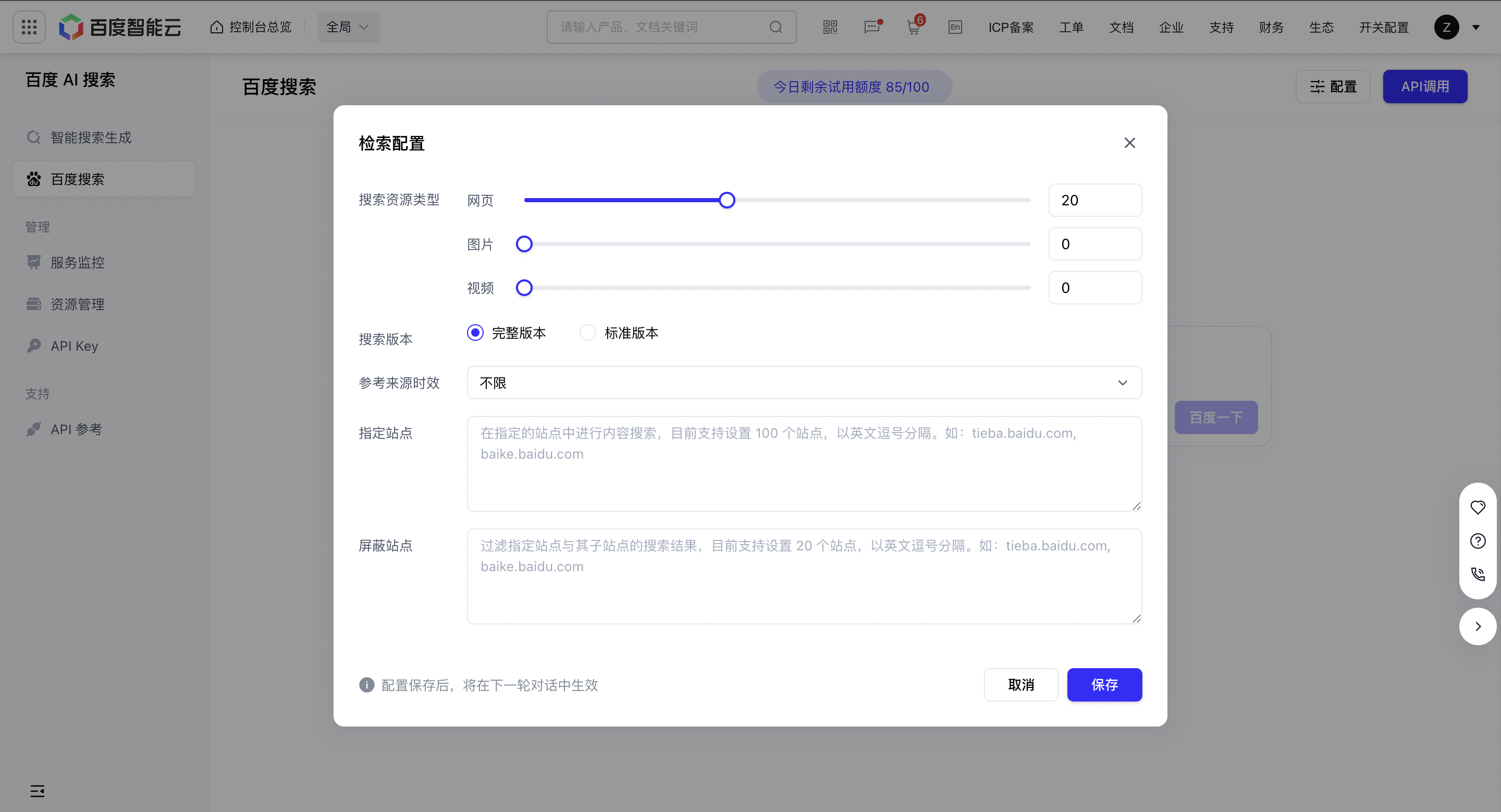Click the 保存 button to save configuration
Image resolution: width=1501 pixels, height=812 pixels.
point(1104,685)
